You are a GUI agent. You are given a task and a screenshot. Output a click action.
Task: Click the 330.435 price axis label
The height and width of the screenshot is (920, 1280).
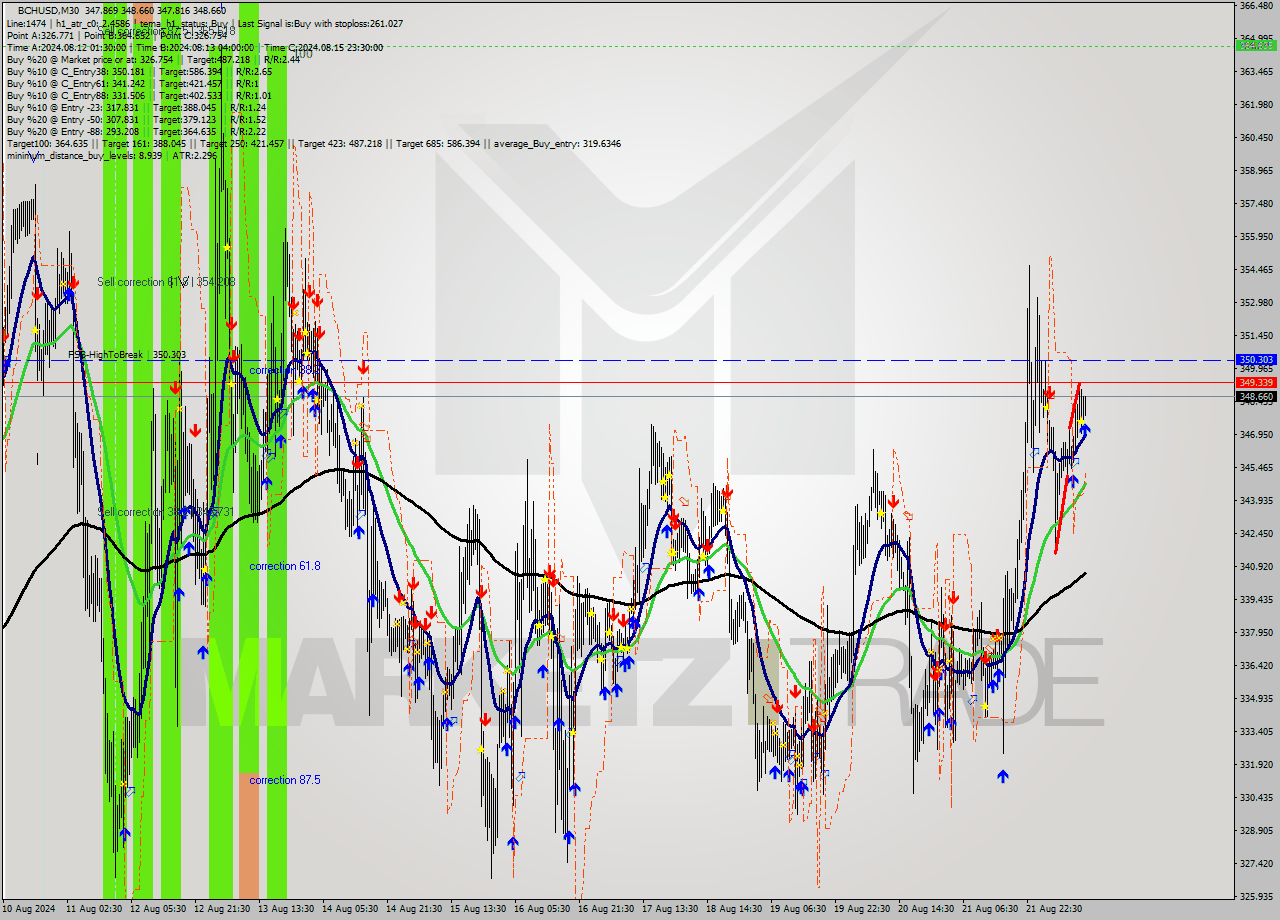coord(1255,797)
